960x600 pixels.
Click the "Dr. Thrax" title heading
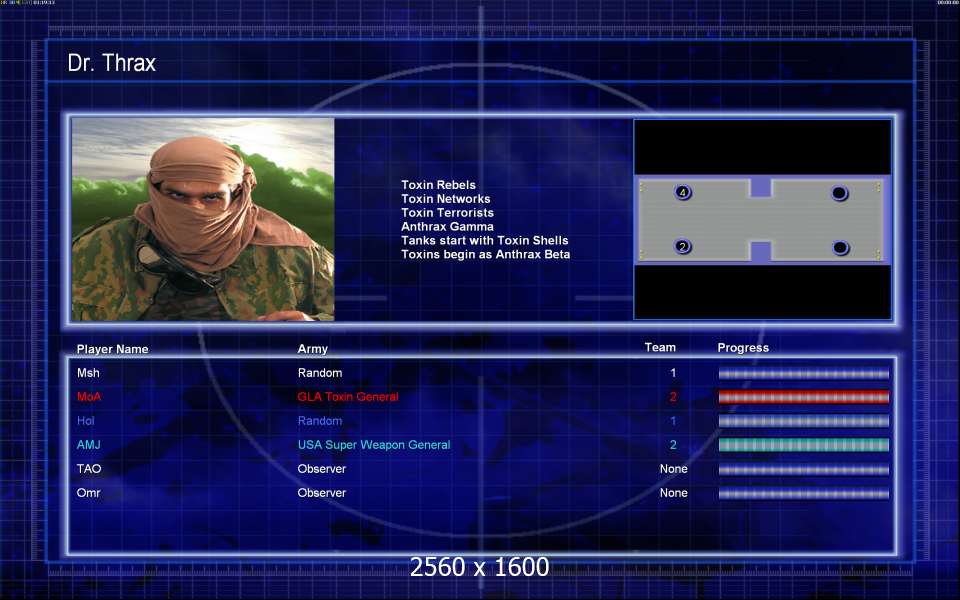pyautogui.click(x=111, y=63)
